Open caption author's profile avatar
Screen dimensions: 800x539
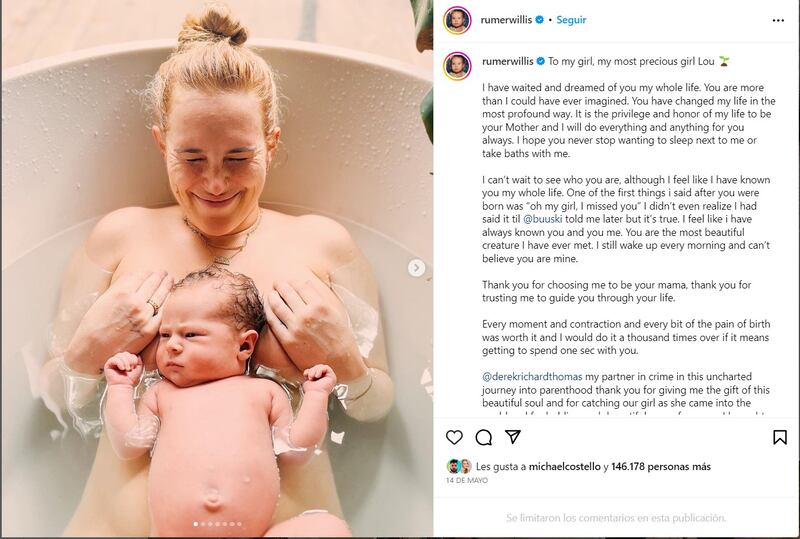[457, 66]
